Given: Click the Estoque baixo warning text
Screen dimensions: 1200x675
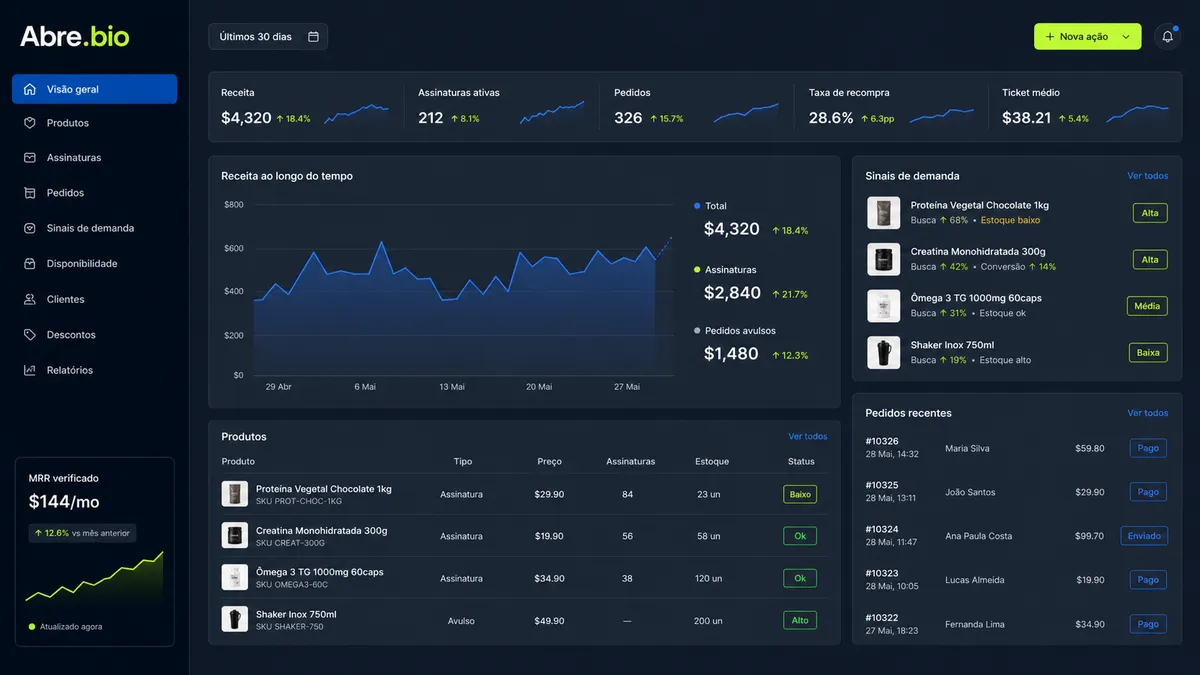Looking at the screenshot, I should pyautogui.click(x=1010, y=220).
